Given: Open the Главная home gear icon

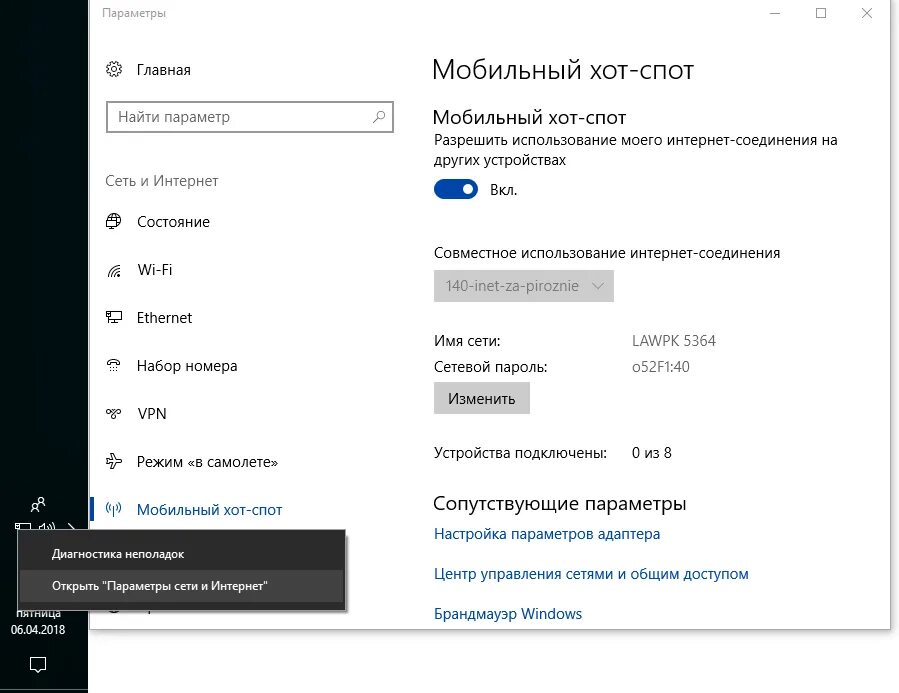Looking at the screenshot, I should coord(114,69).
